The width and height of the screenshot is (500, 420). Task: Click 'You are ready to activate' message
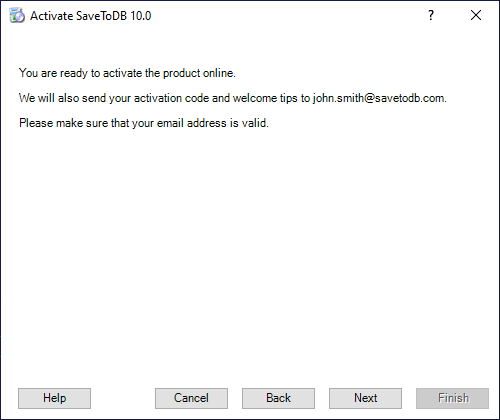(127, 73)
